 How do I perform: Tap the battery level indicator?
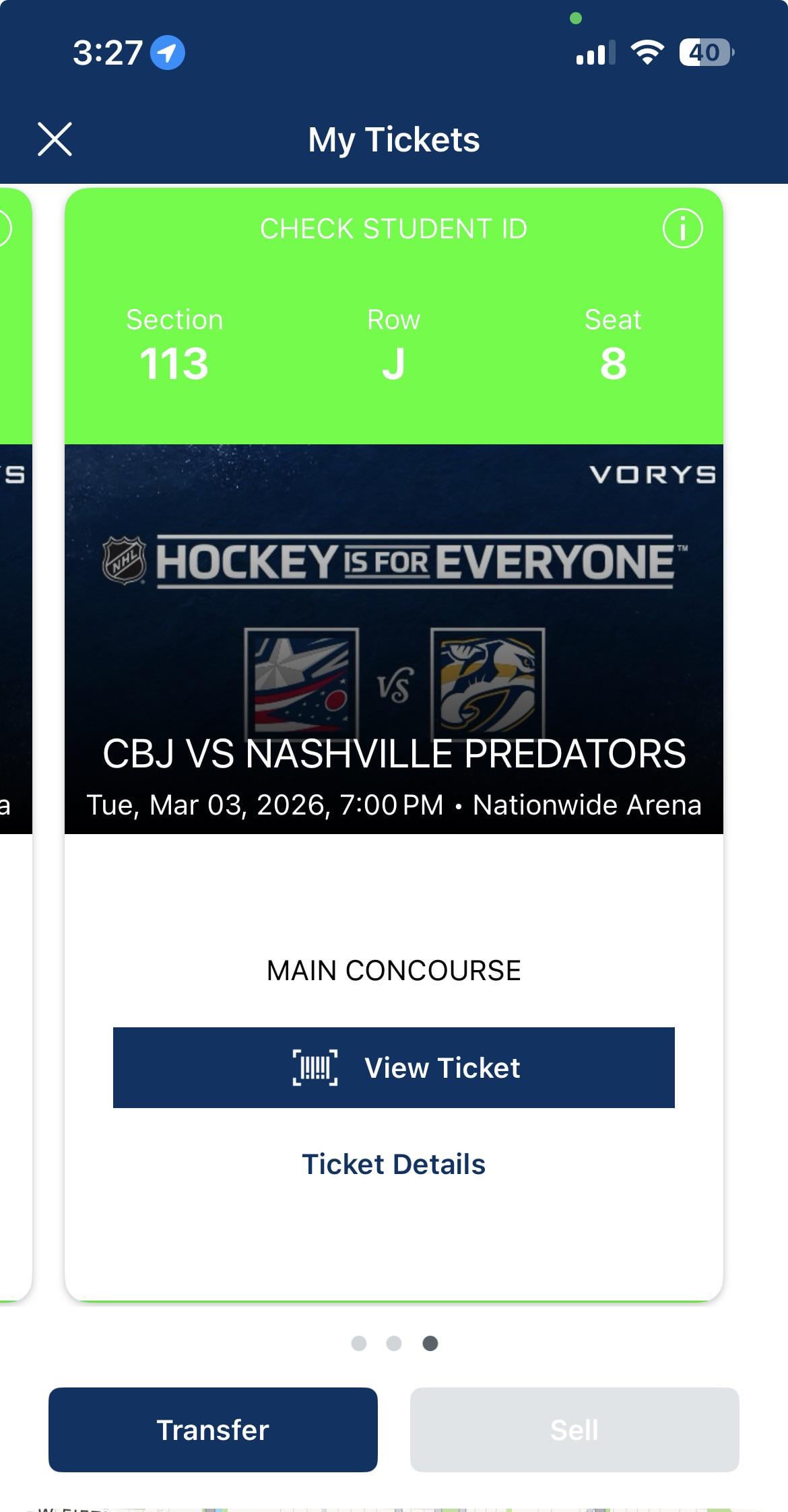coord(706,53)
